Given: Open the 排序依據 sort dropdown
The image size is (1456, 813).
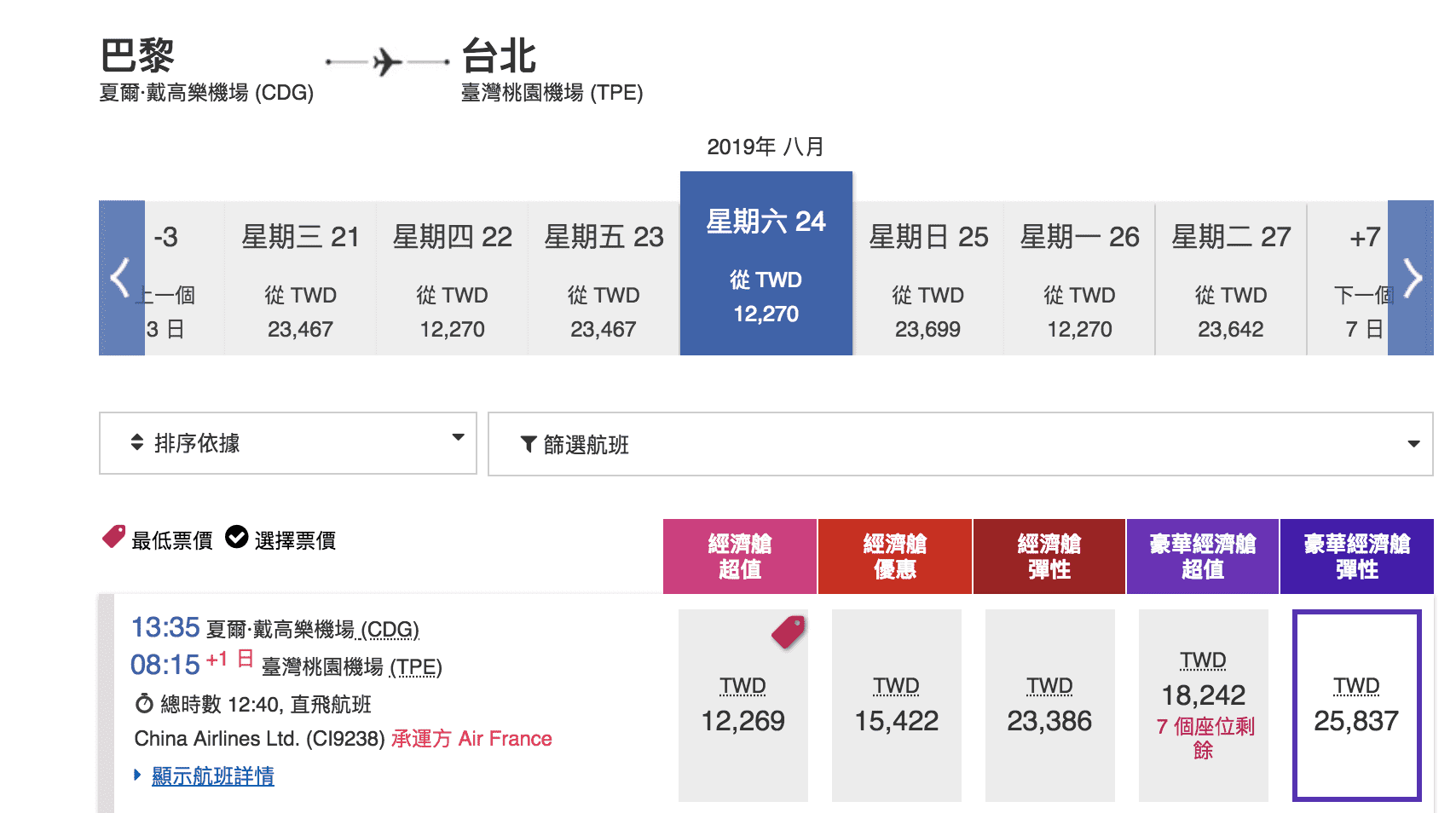Looking at the screenshot, I should [x=287, y=443].
